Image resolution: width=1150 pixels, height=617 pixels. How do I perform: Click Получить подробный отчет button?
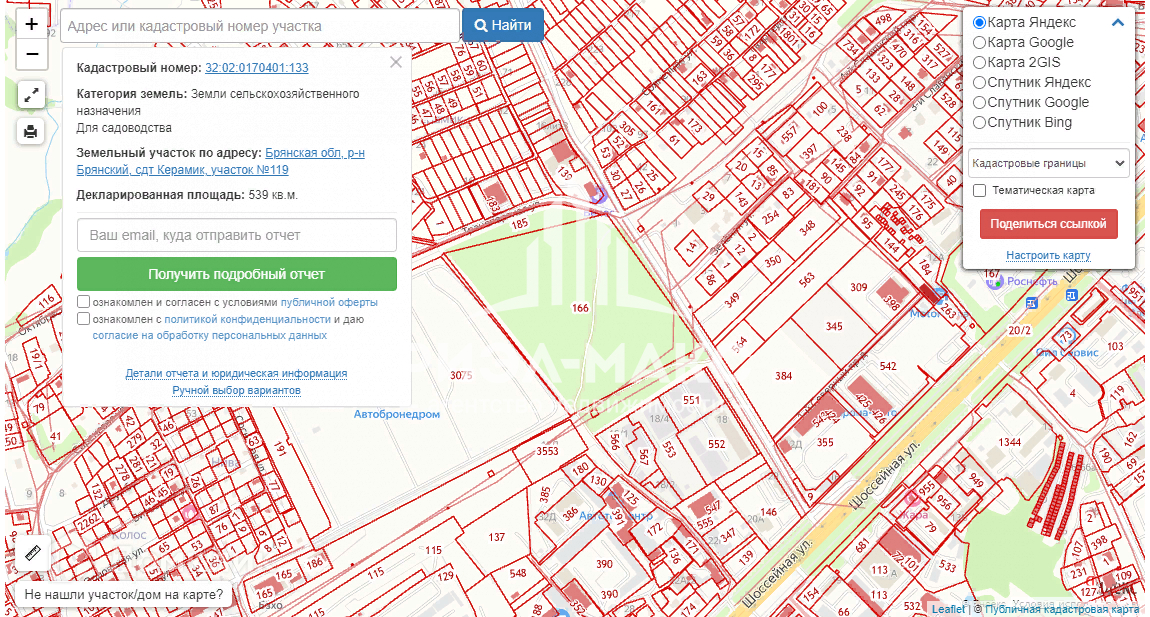point(237,274)
